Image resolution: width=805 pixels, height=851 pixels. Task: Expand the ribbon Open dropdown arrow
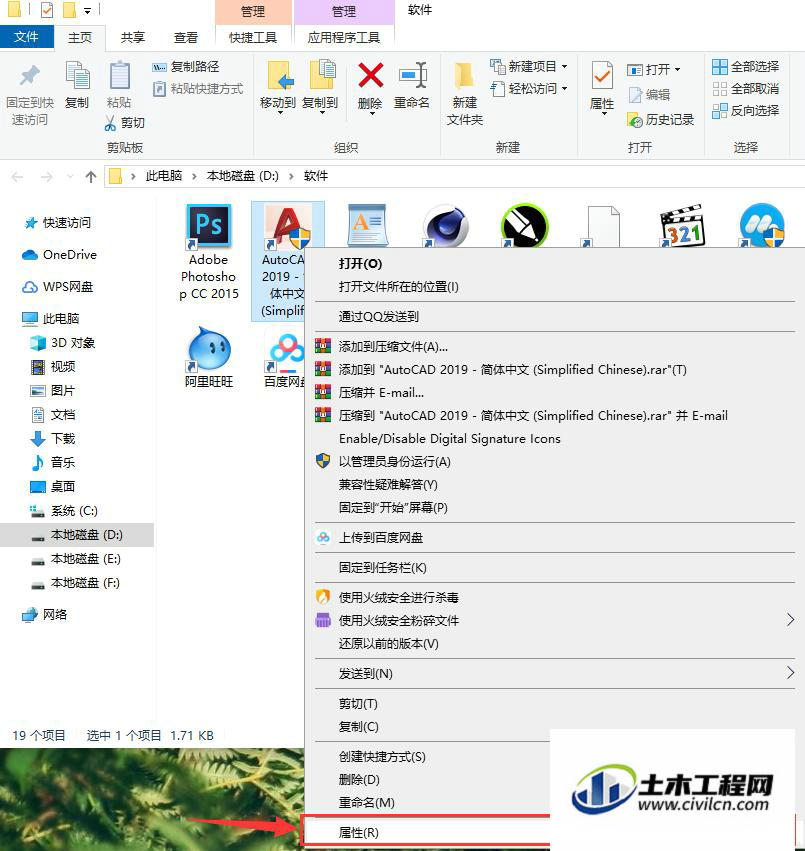pos(677,69)
